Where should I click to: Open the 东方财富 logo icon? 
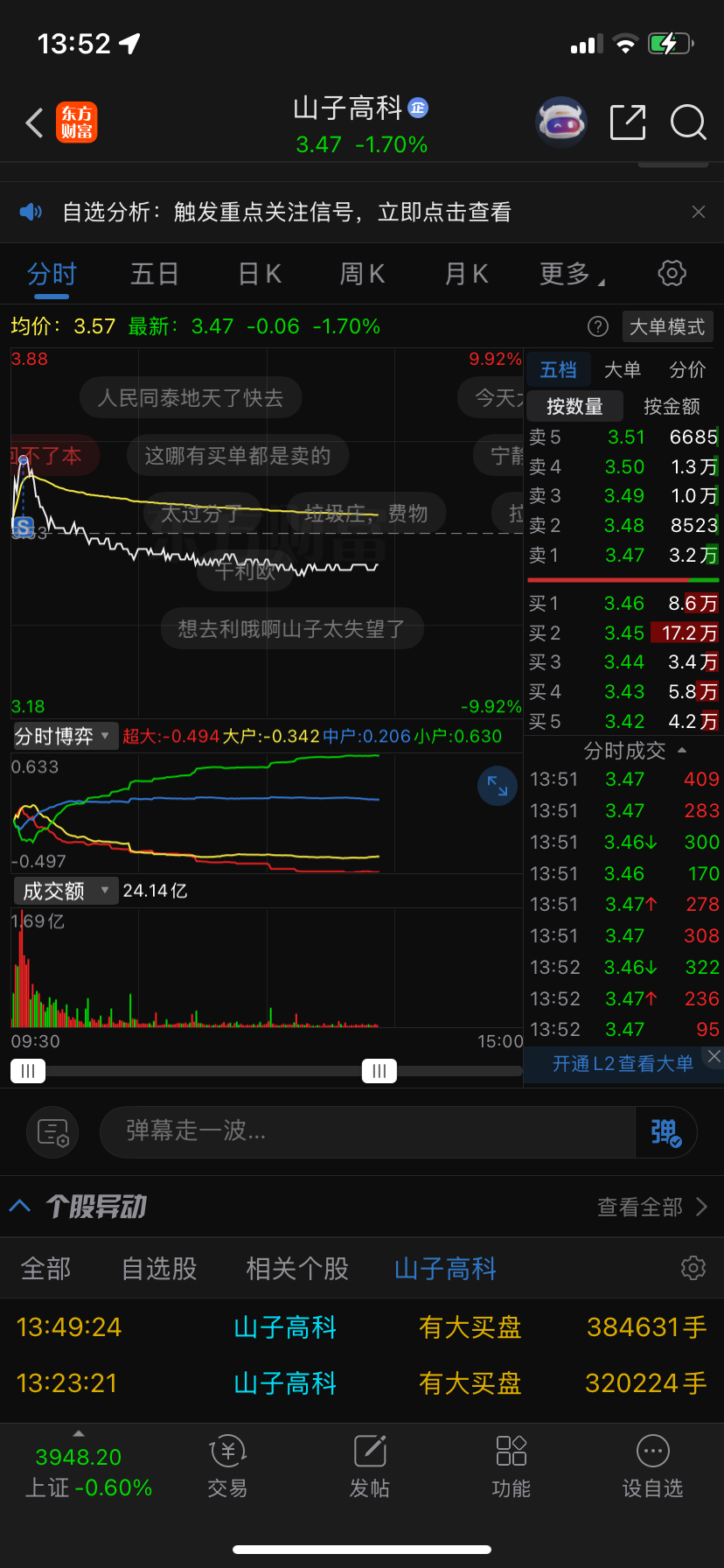77,122
